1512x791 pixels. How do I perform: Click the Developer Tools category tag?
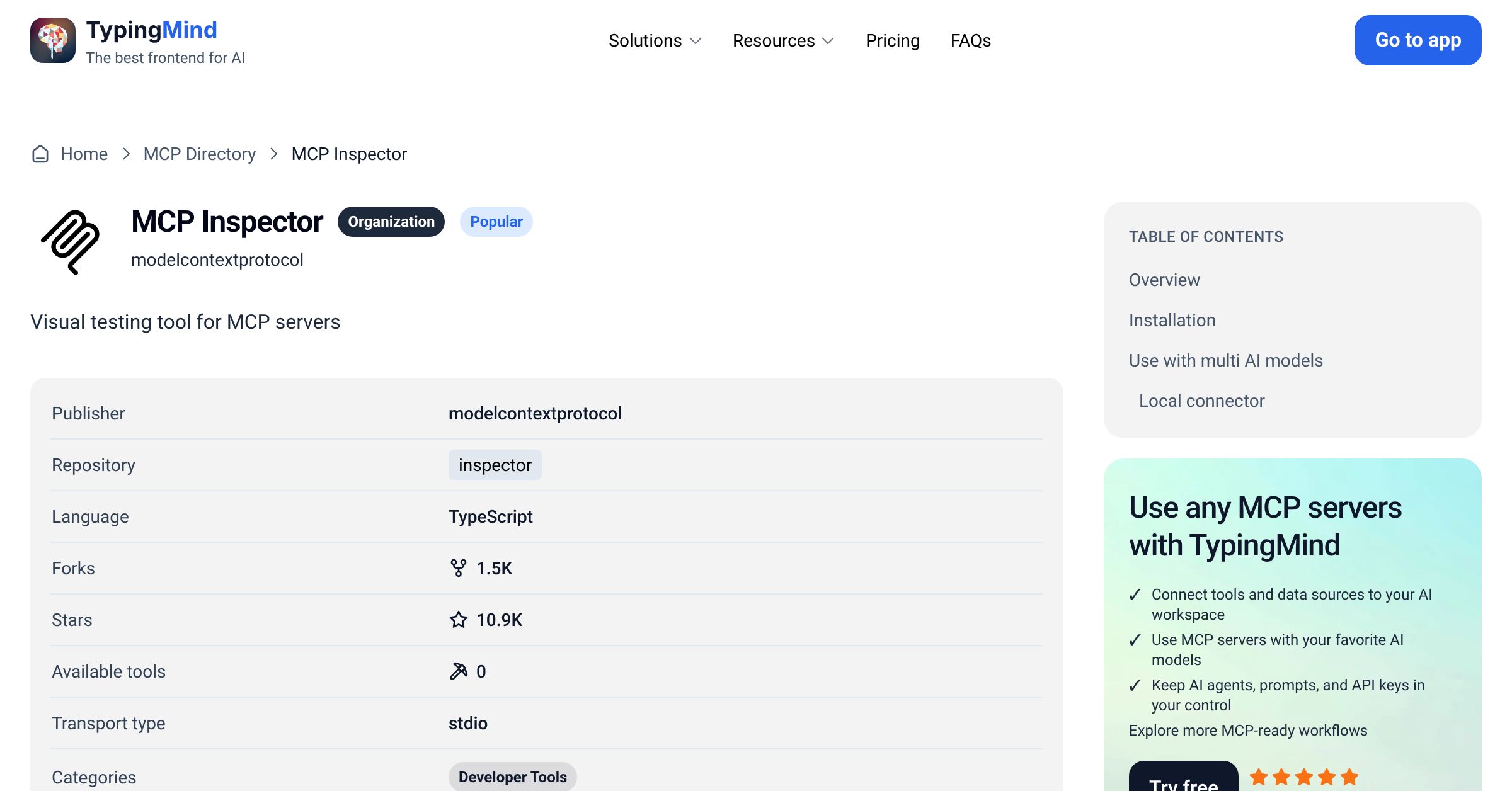click(513, 777)
